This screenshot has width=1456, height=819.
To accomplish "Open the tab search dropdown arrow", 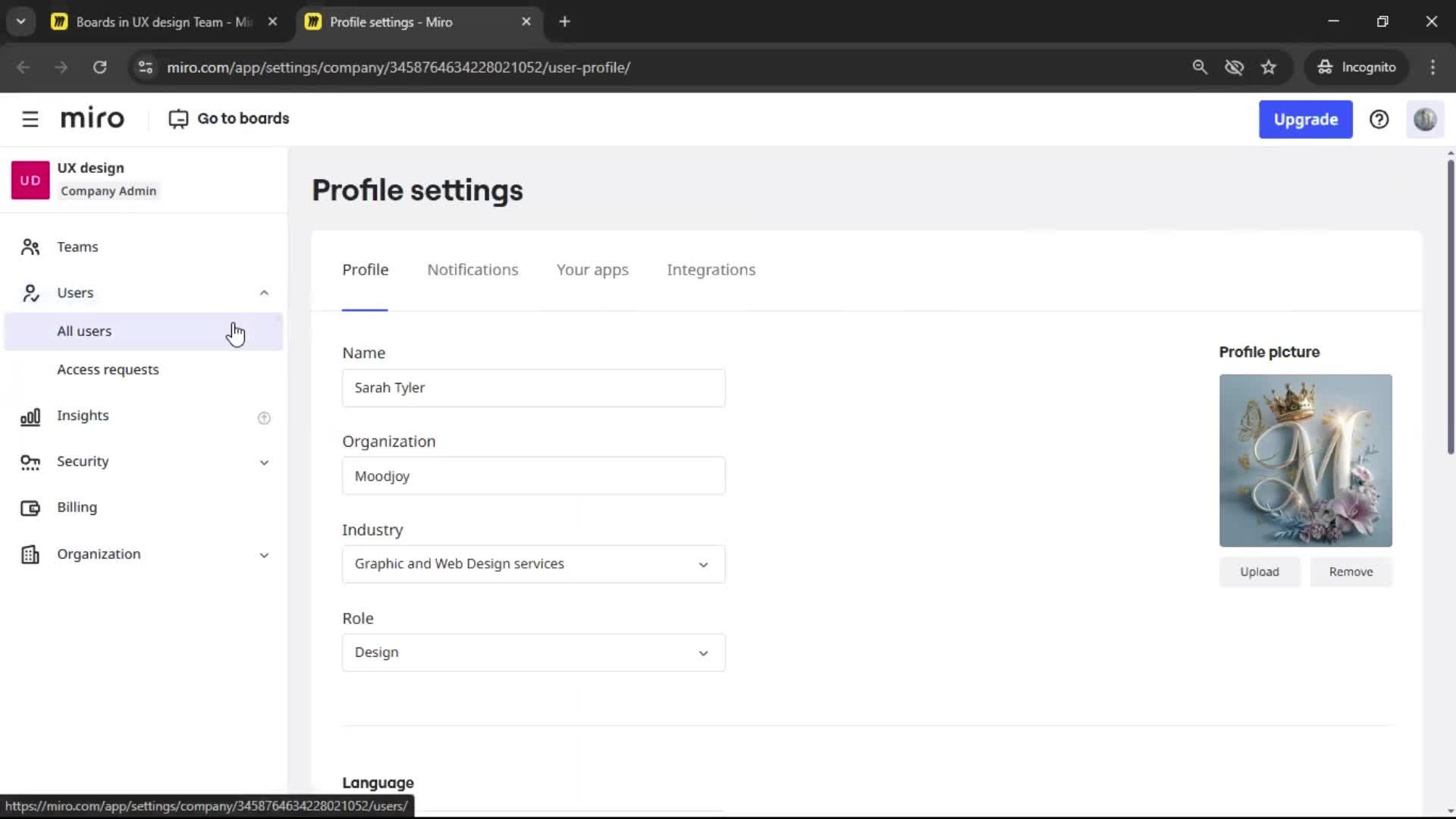I will click(21, 22).
